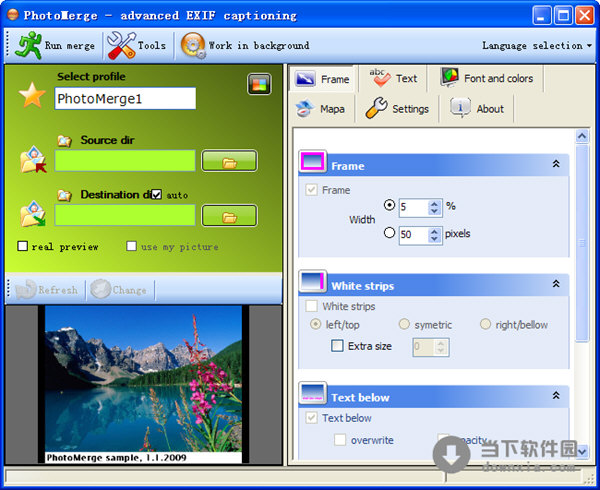Click the Work in background label

tap(259, 46)
